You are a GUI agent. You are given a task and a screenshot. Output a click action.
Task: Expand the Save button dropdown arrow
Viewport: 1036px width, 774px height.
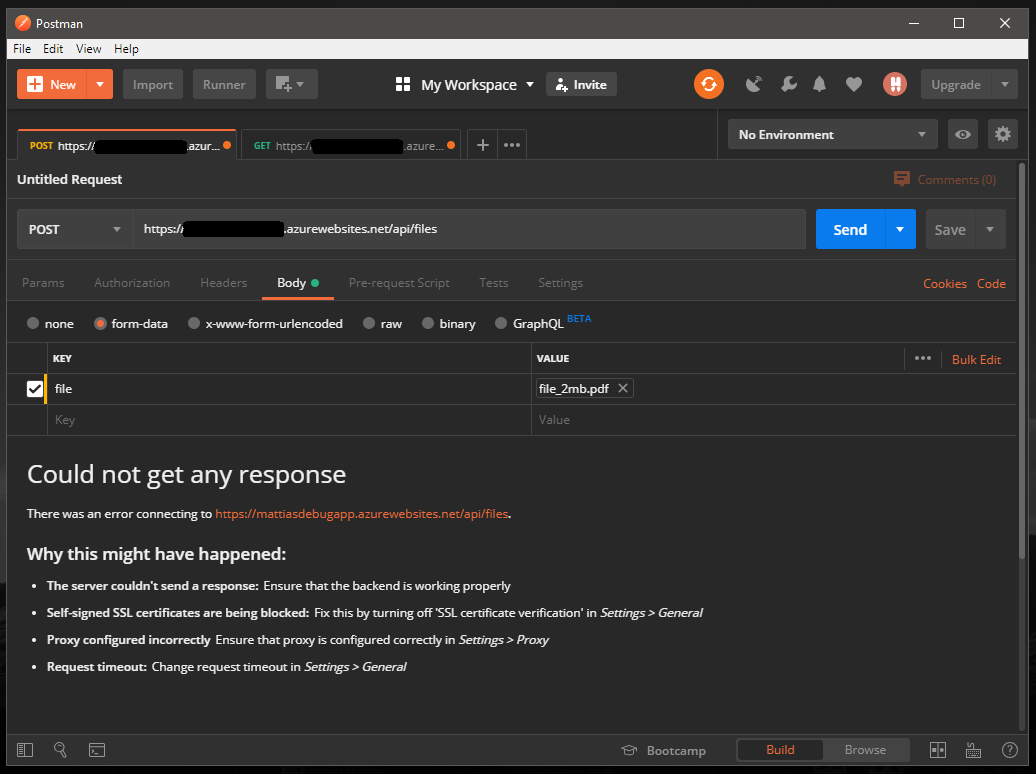pyautogui.click(x=990, y=229)
